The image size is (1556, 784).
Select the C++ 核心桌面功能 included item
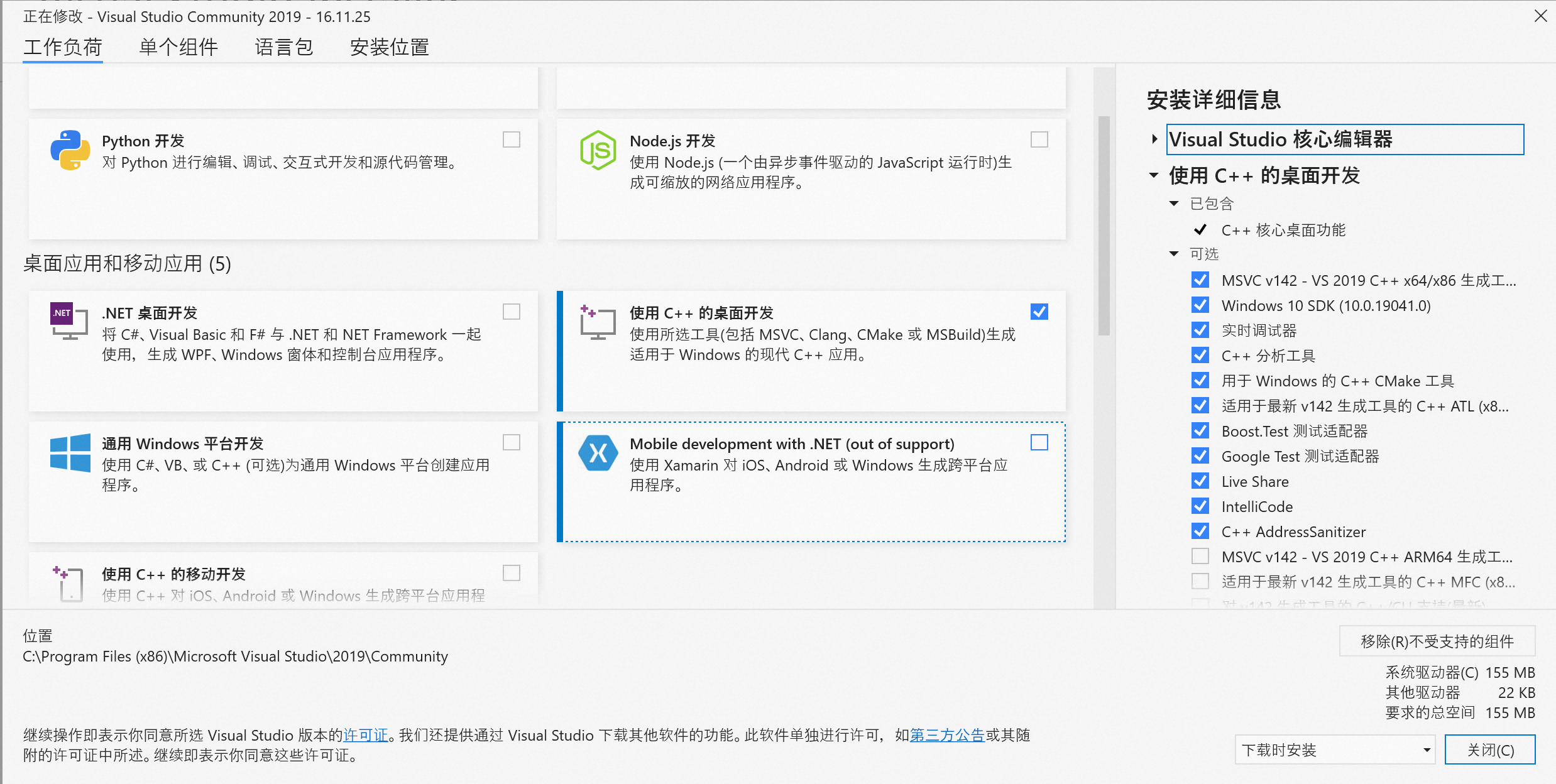(x=1283, y=230)
